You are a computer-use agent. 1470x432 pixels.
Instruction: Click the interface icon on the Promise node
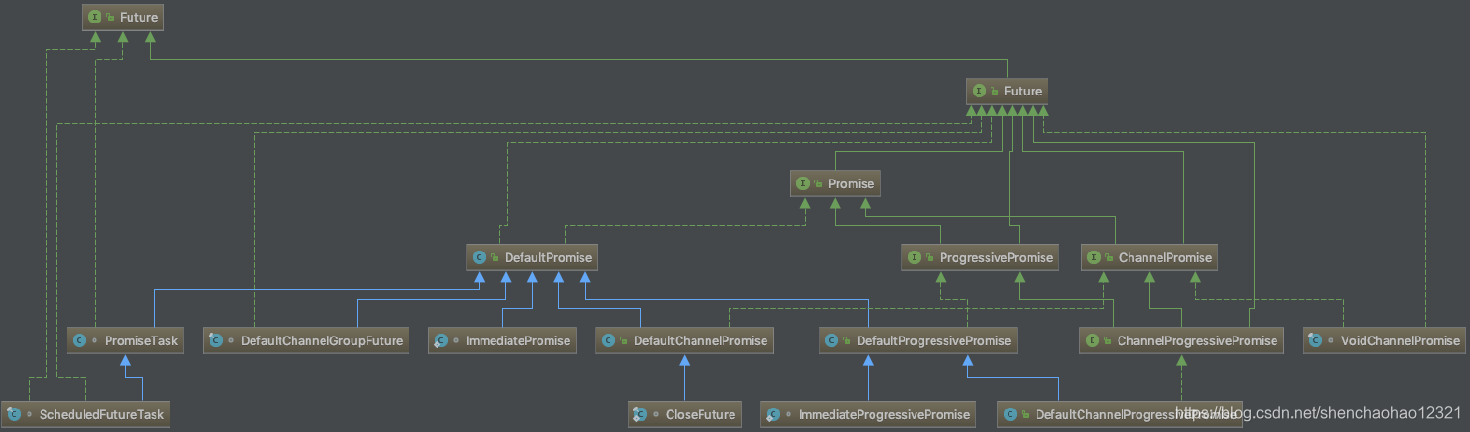pos(803,183)
